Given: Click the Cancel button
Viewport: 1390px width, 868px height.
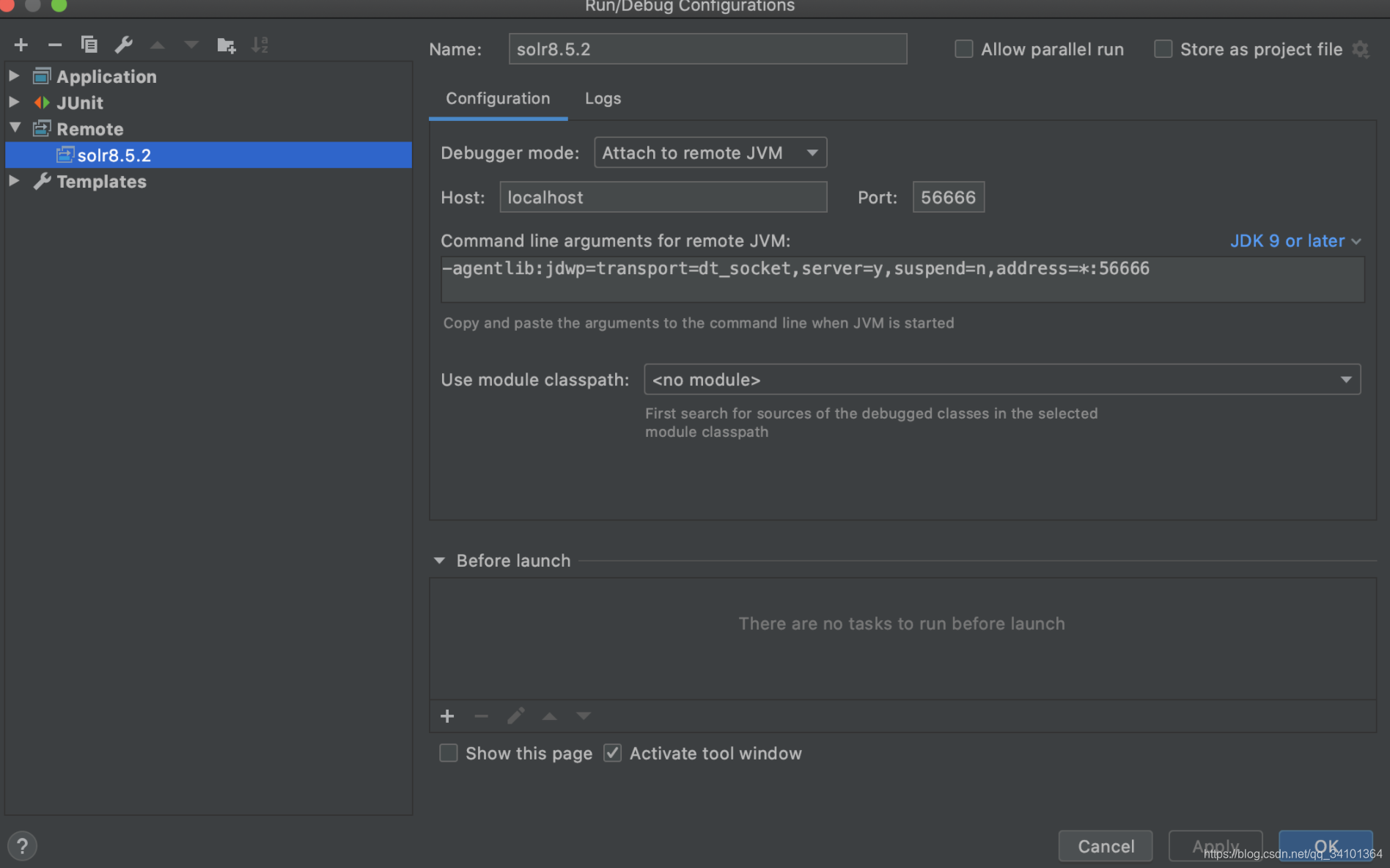Looking at the screenshot, I should click(x=1106, y=846).
